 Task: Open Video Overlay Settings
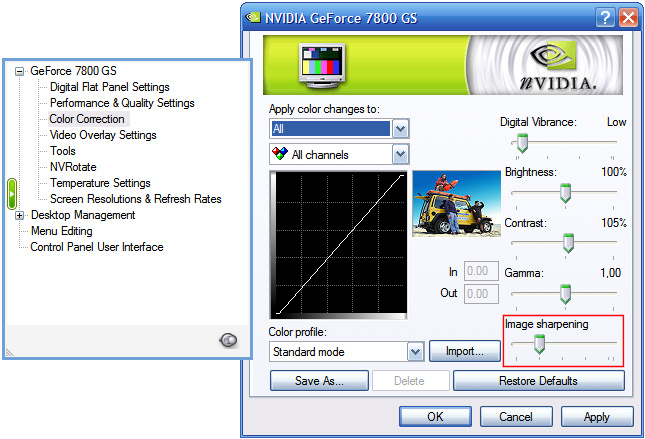click(x=103, y=135)
